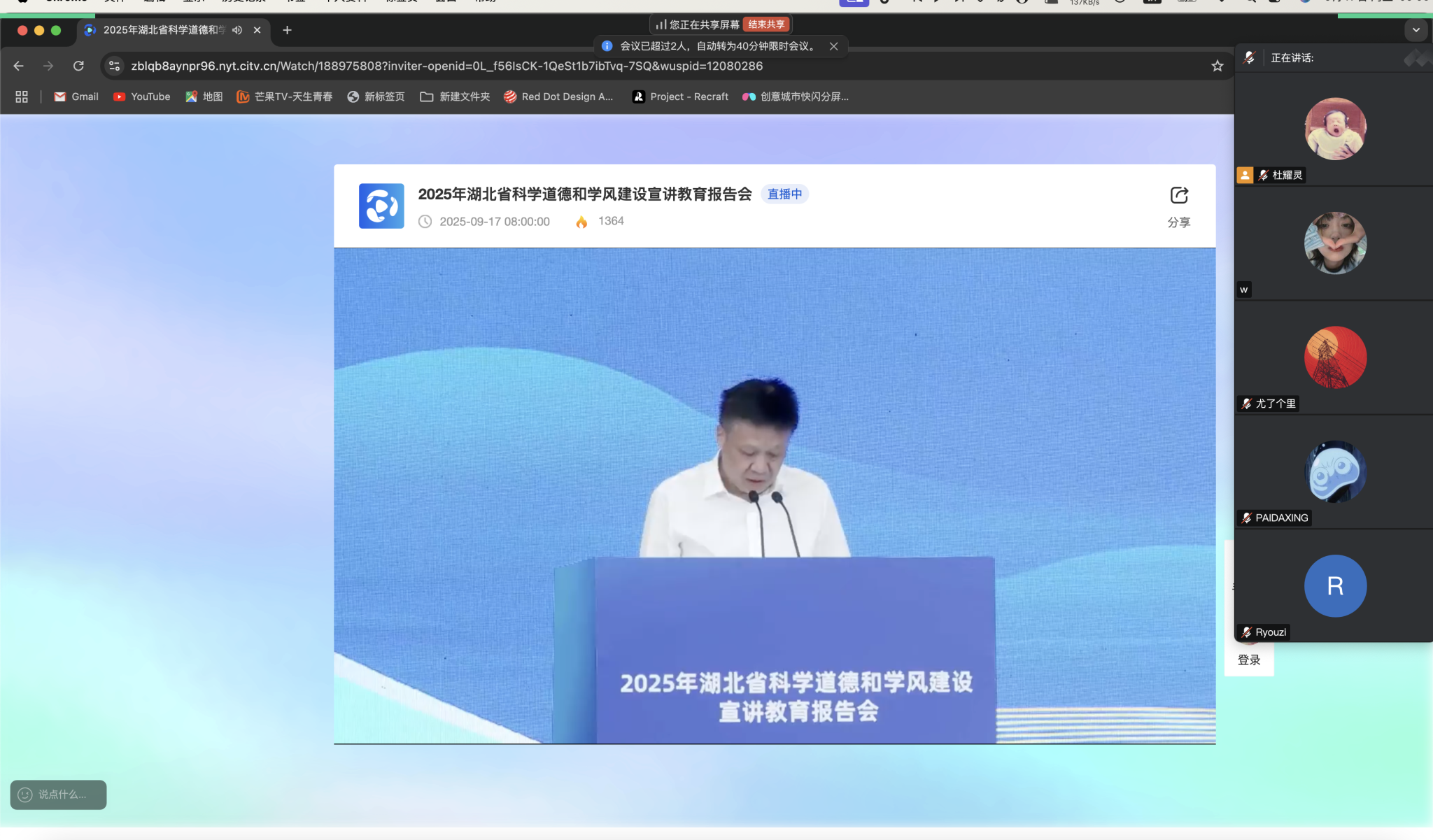The width and height of the screenshot is (1433, 840).
Task: Open the 新建文件夹 bookmarks folder
Action: pyautogui.click(x=455, y=97)
